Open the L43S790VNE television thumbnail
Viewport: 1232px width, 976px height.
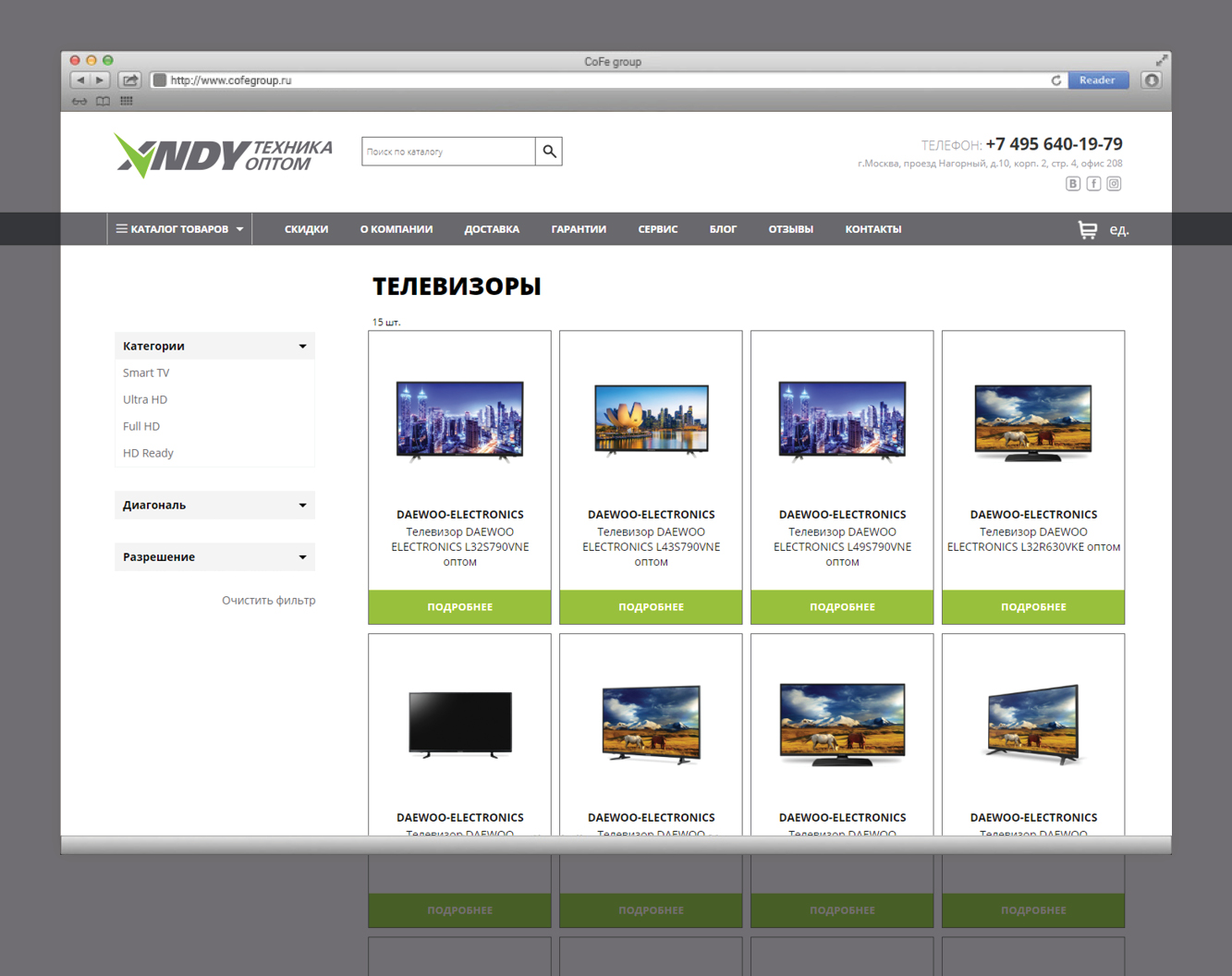point(652,421)
